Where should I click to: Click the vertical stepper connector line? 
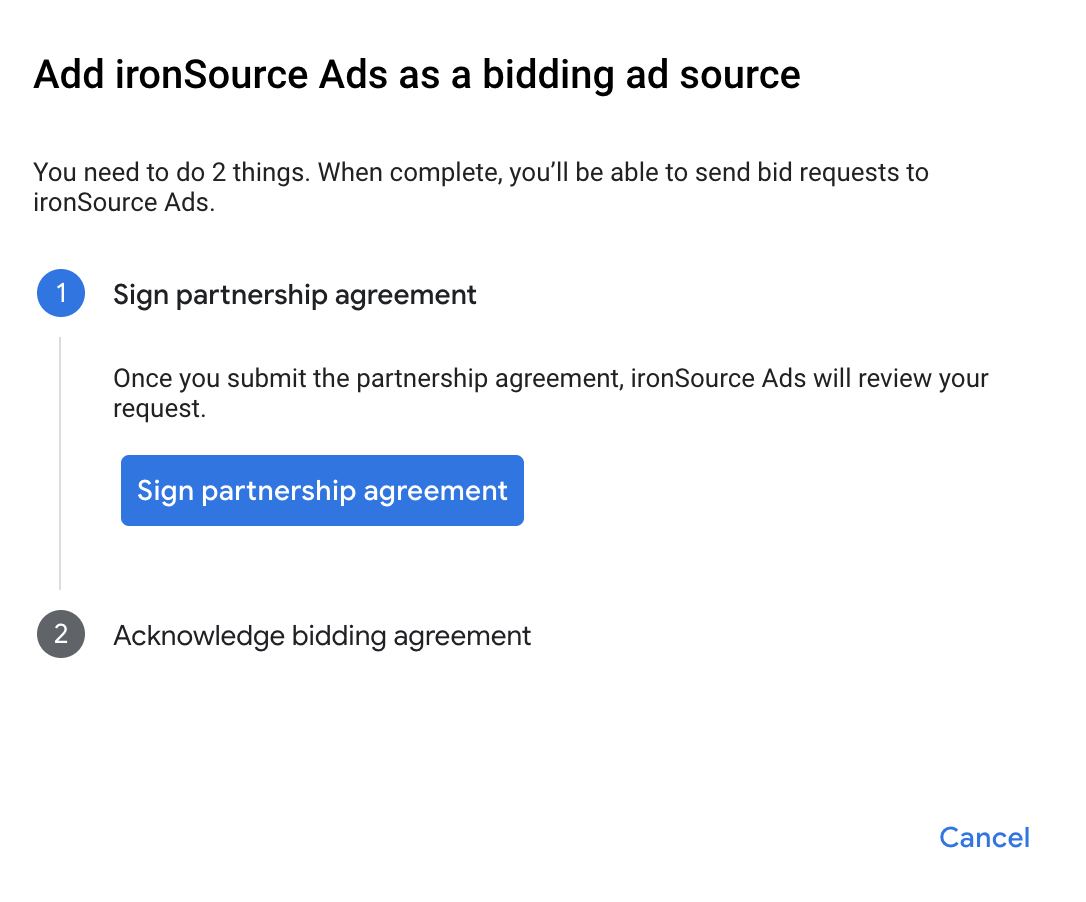60,462
